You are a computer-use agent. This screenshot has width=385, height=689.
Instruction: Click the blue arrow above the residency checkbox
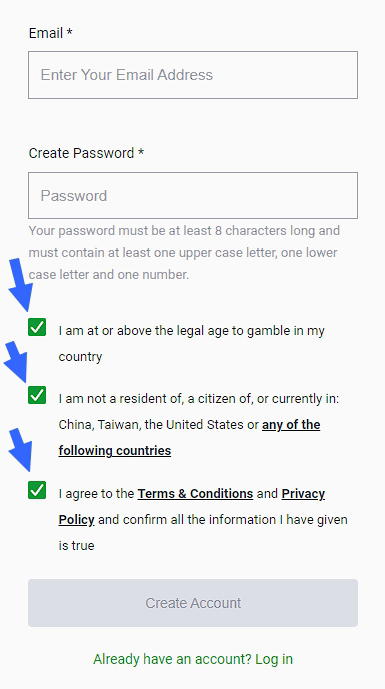point(16,361)
